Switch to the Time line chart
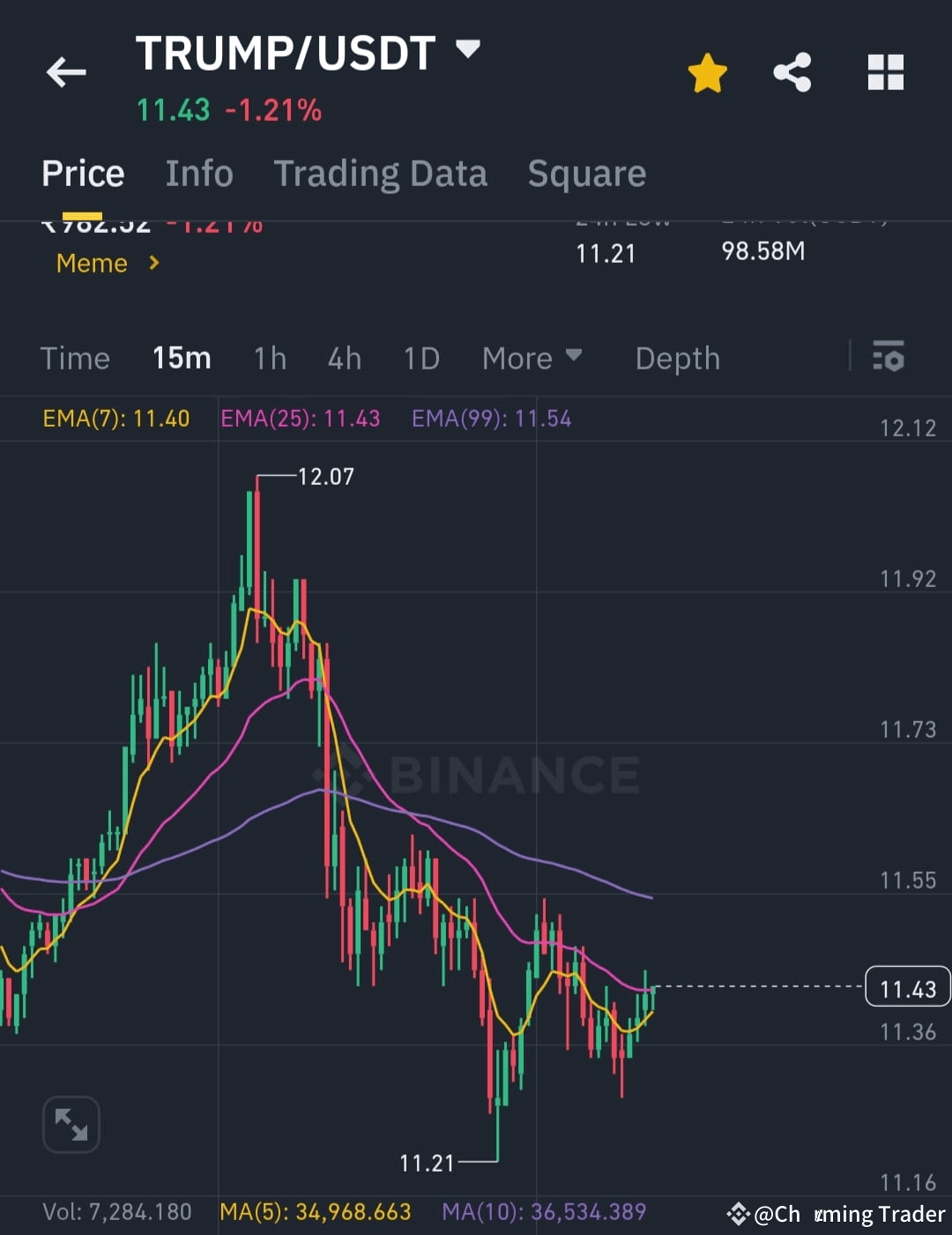952x1235 pixels. (75, 358)
